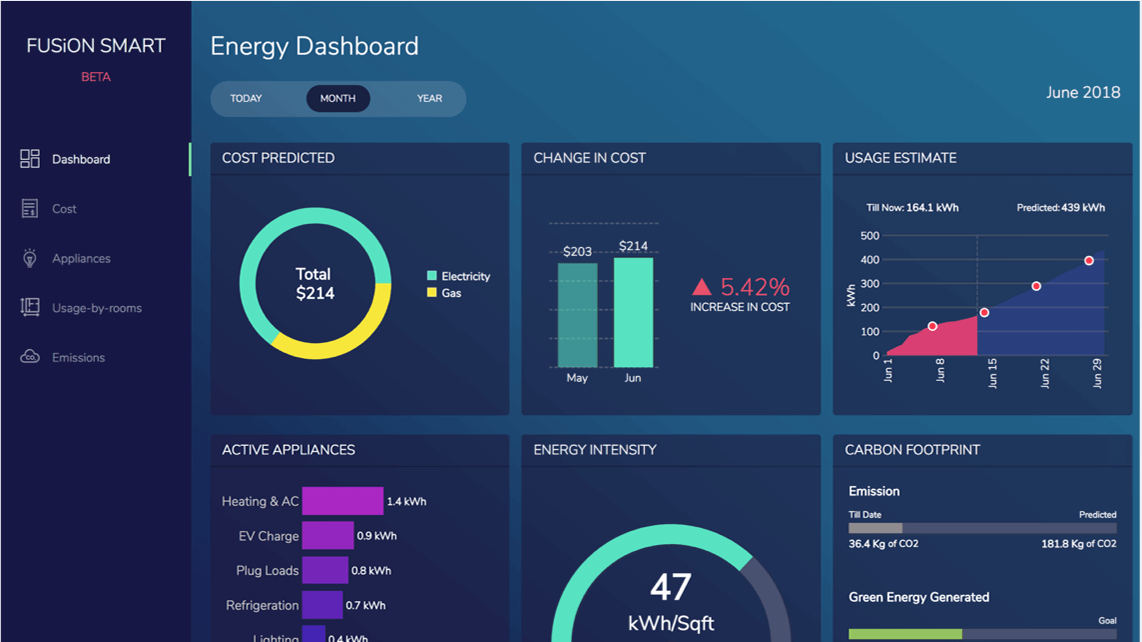Viewport: 1142px width, 642px height.
Task: Click the Jun 29 data point marker
Action: tap(1088, 259)
